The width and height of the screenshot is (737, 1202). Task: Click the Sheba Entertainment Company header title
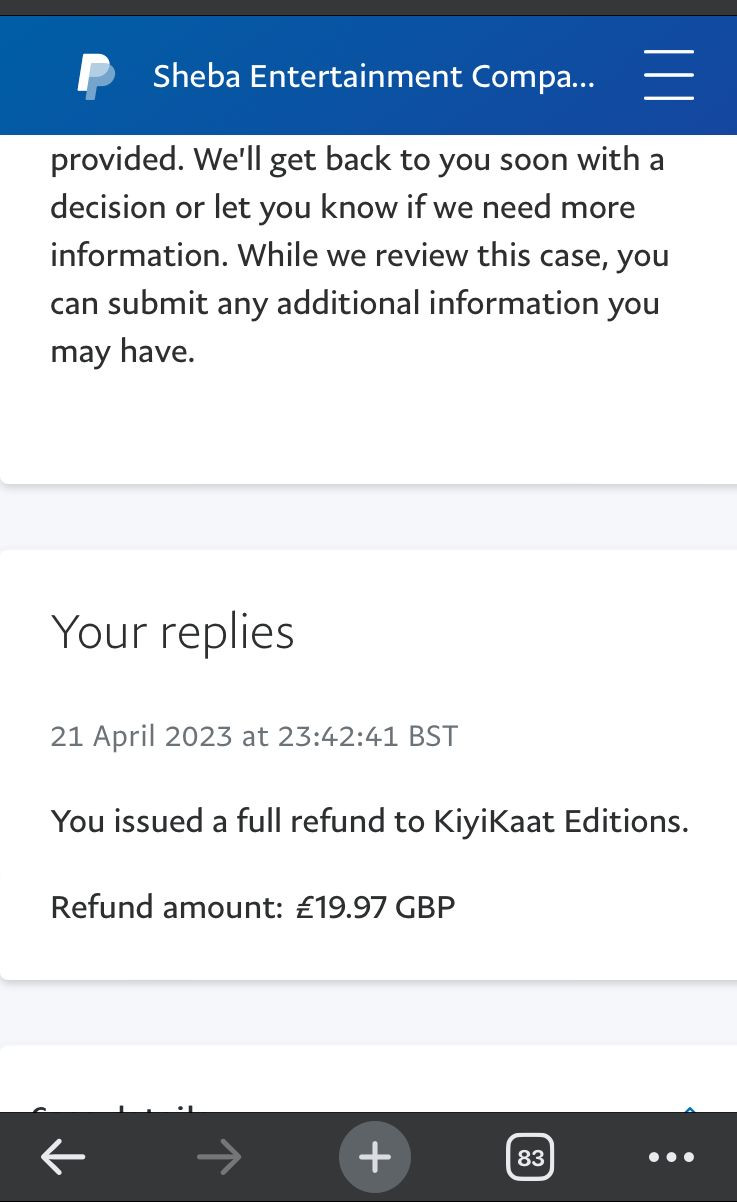click(373, 76)
